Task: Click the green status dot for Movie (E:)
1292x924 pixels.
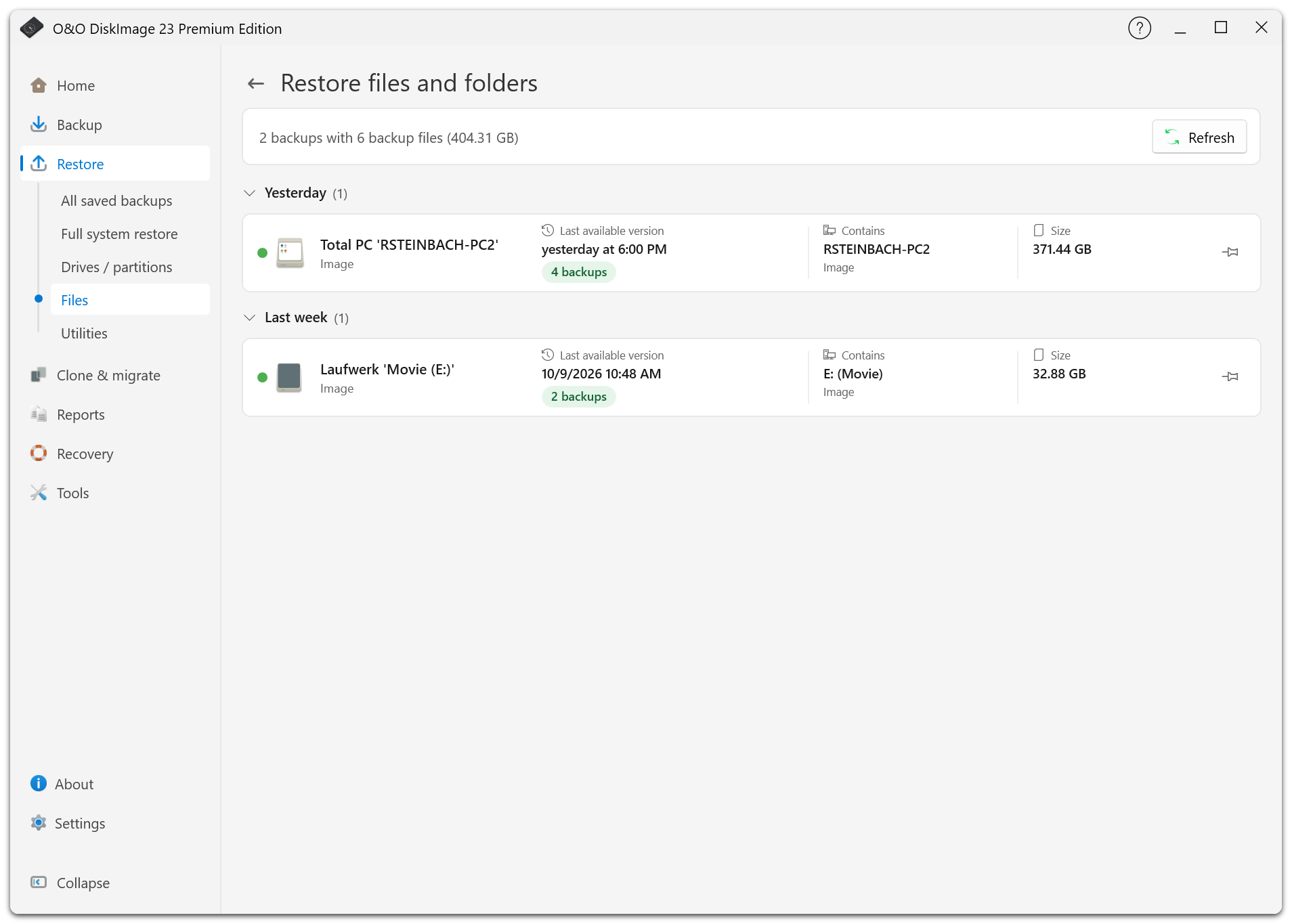Action: point(263,378)
